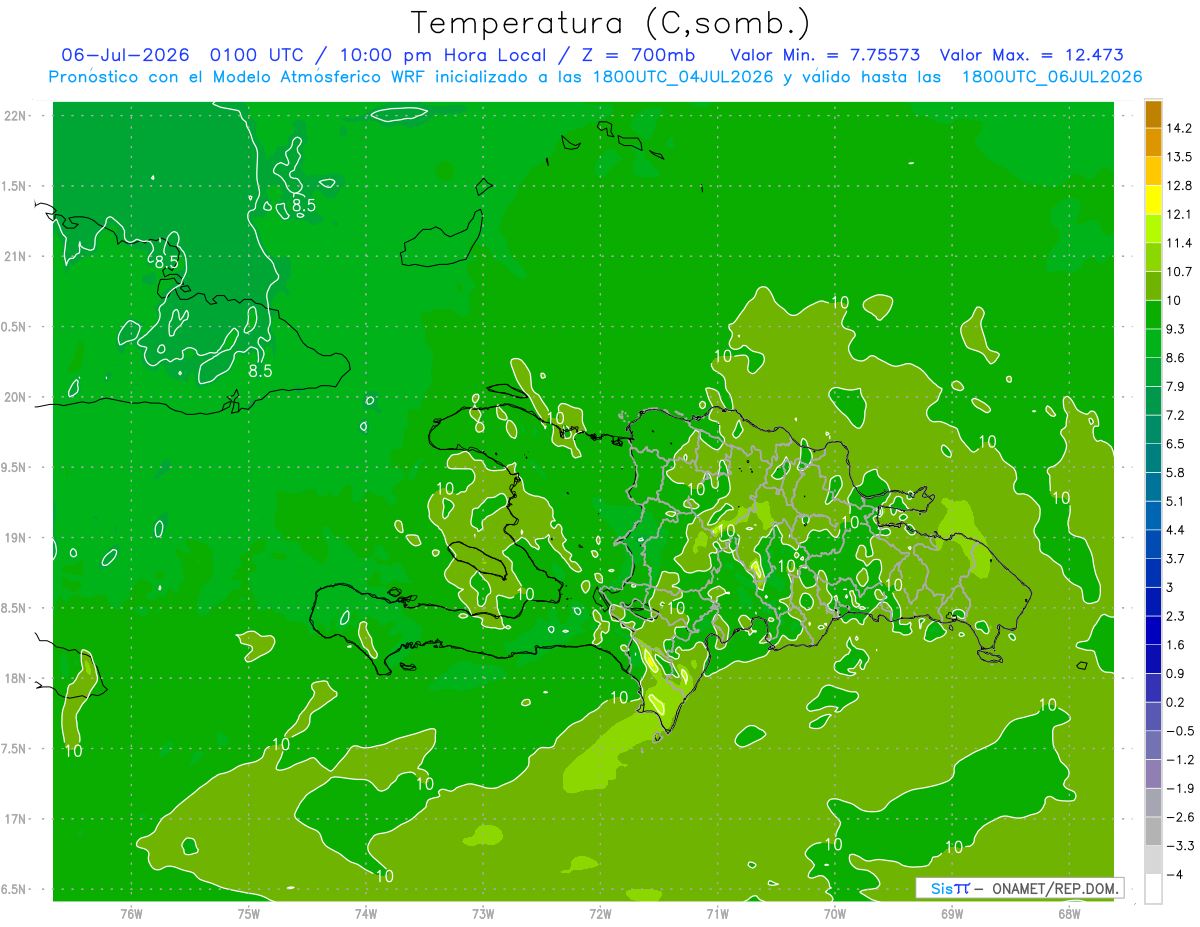Click the "11.4" color bar label
1200x927 pixels.
coord(1179,243)
